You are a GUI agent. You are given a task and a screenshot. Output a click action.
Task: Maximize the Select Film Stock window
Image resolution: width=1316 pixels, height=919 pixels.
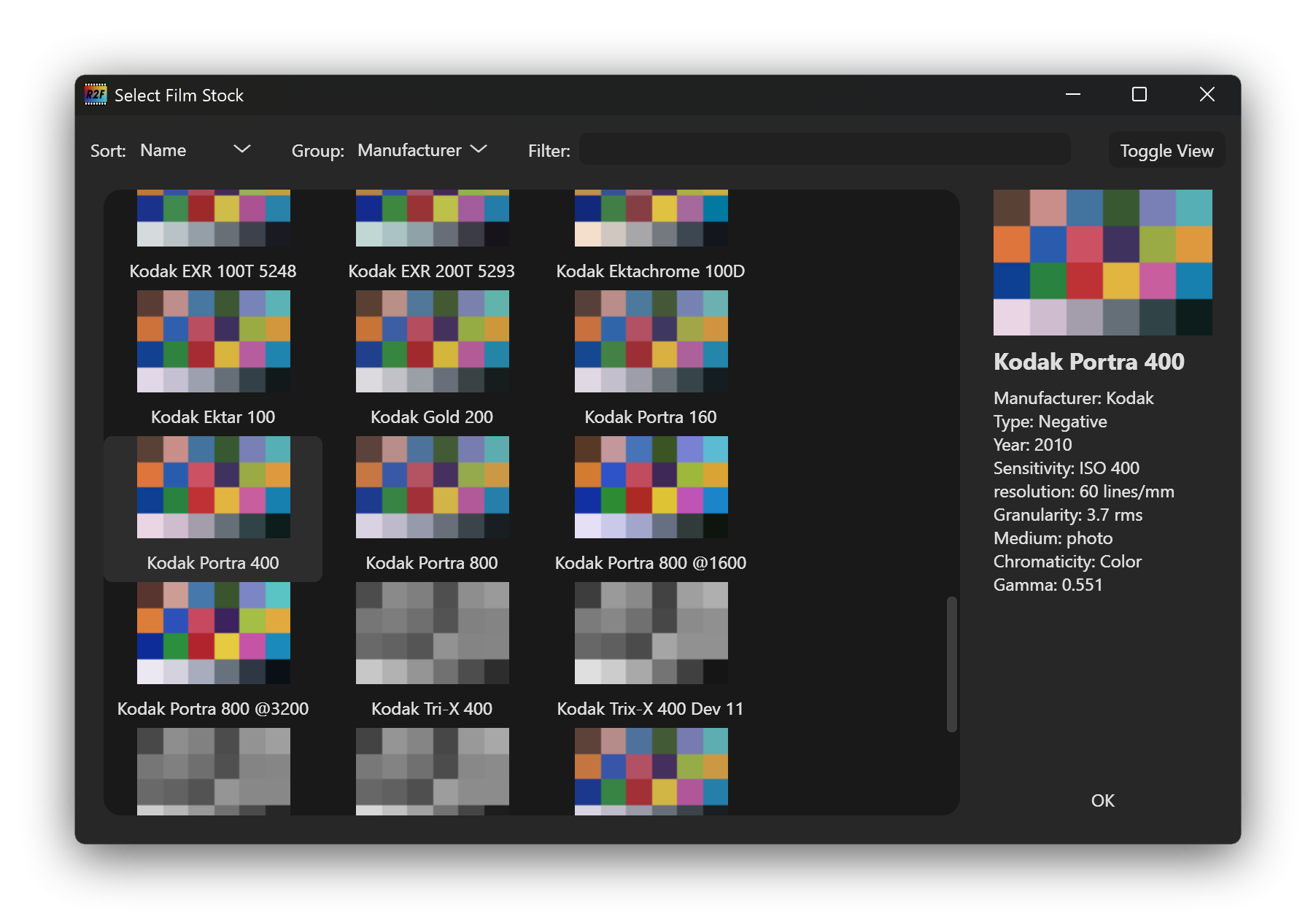click(1139, 95)
